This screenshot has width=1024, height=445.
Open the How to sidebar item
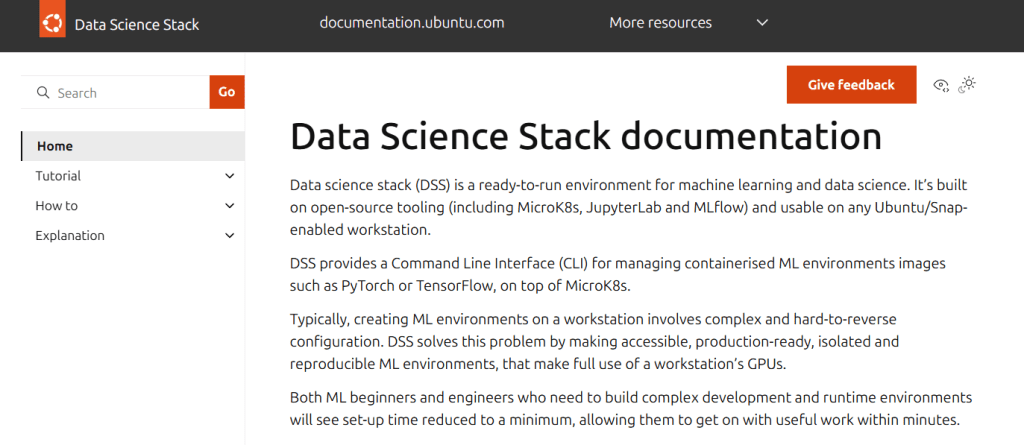(x=56, y=206)
